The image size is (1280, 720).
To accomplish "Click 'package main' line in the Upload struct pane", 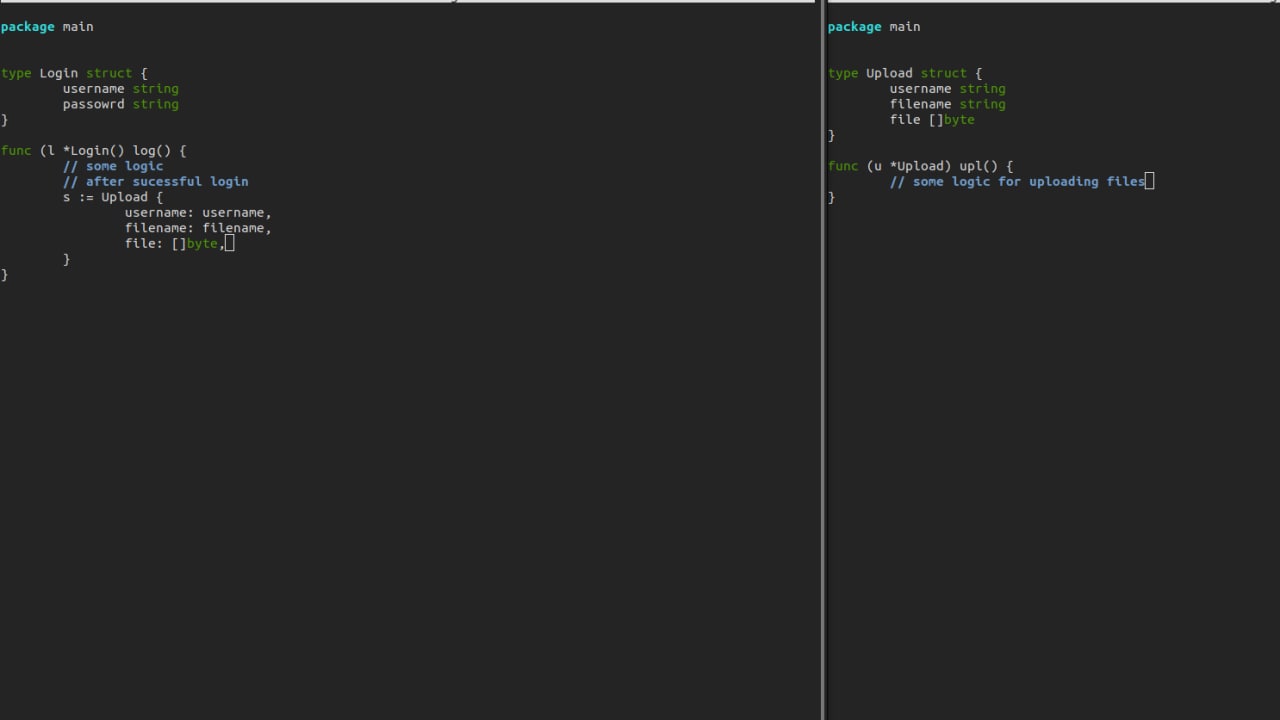I will pyautogui.click(x=874, y=27).
